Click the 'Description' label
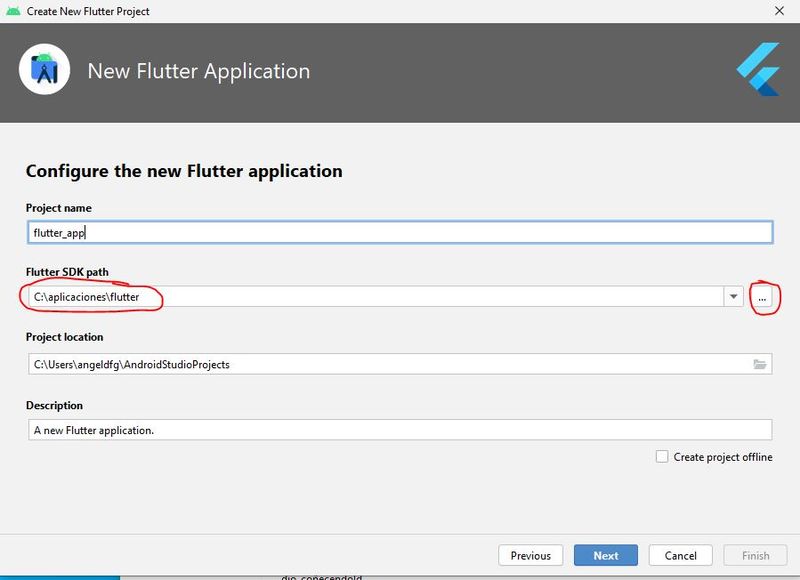Viewport: 800px width, 580px height. point(54,406)
